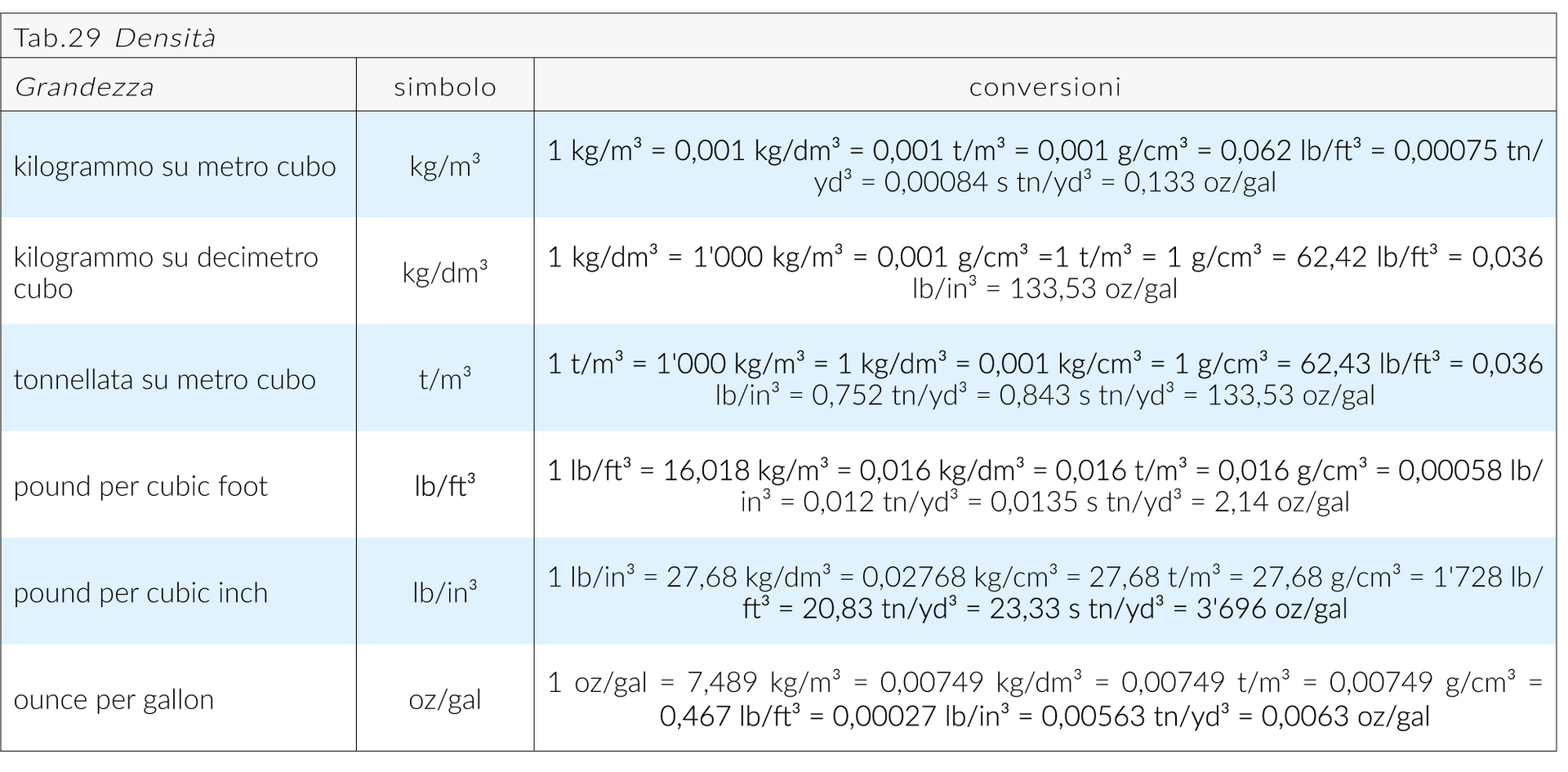
Task: Click the 1 lb/in³ conversions text
Action: tap(1045, 592)
